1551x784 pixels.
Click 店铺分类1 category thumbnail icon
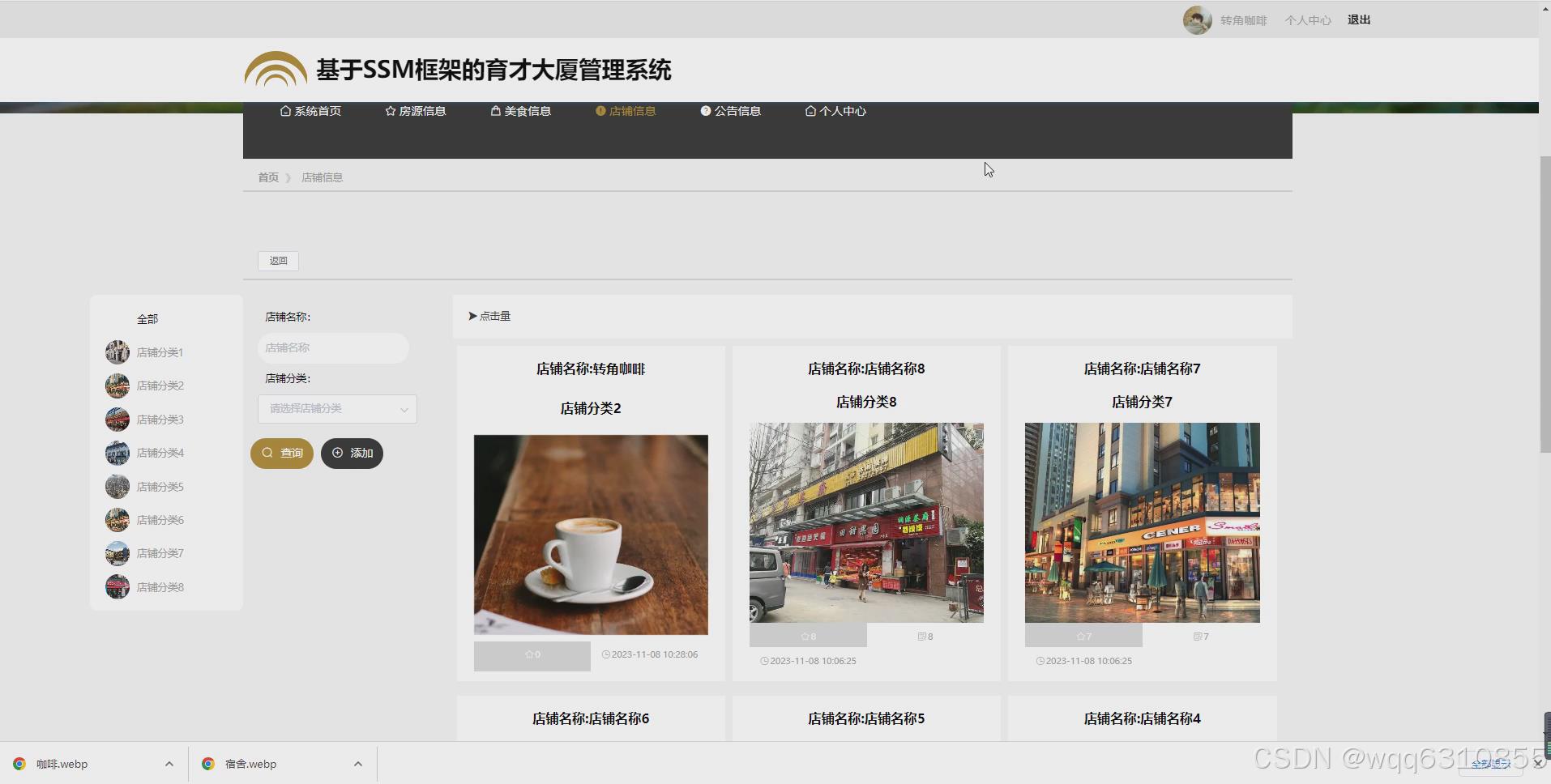117,352
